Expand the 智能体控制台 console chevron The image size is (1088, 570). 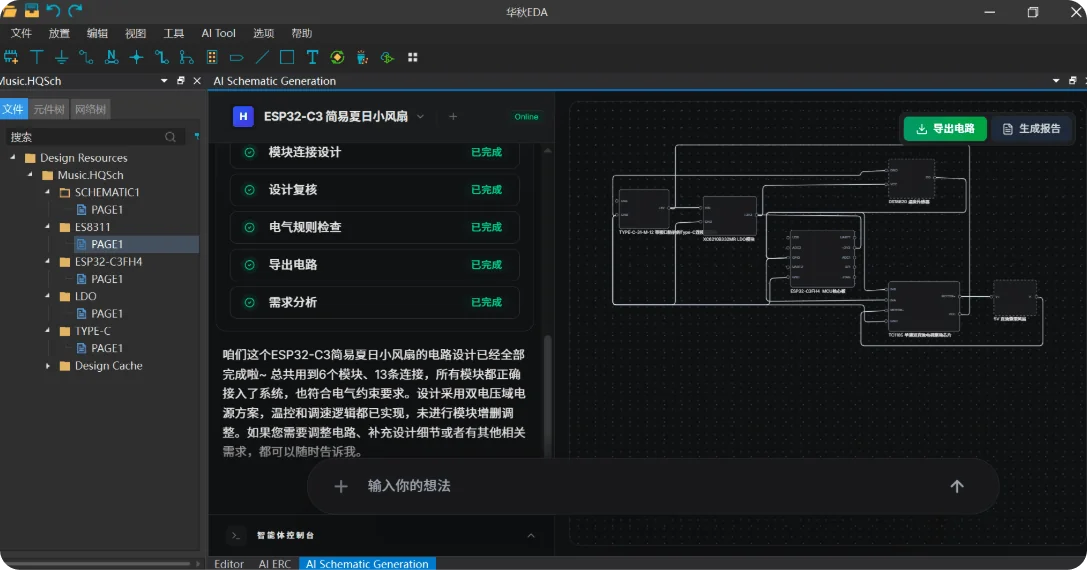[531, 535]
